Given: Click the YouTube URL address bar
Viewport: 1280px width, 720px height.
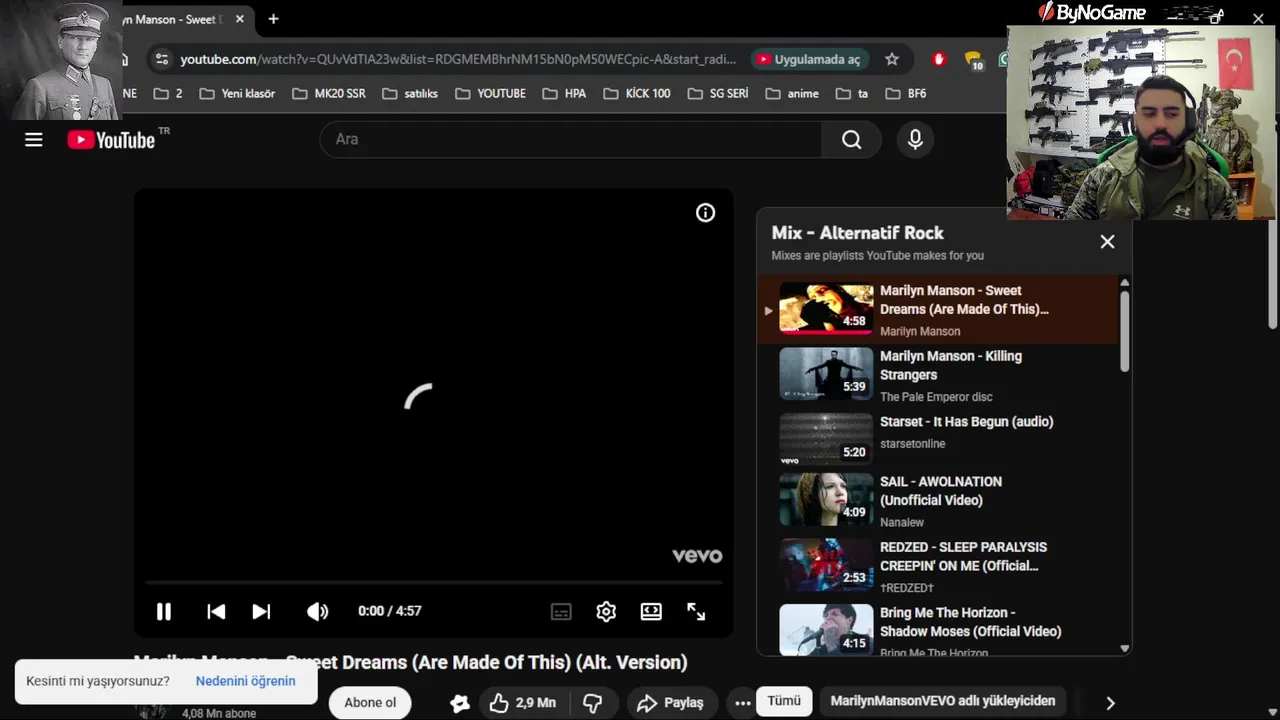Looking at the screenshot, I should pyautogui.click(x=458, y=59).
